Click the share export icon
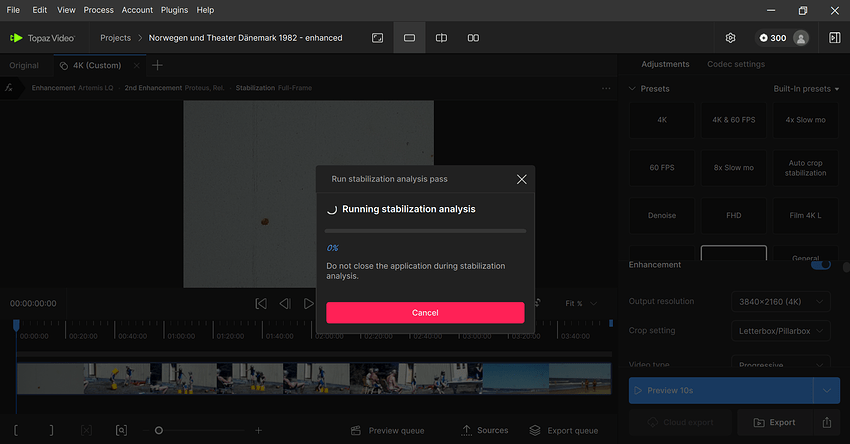This screenshot has height=444, width=850. click(x=827, y=422)
